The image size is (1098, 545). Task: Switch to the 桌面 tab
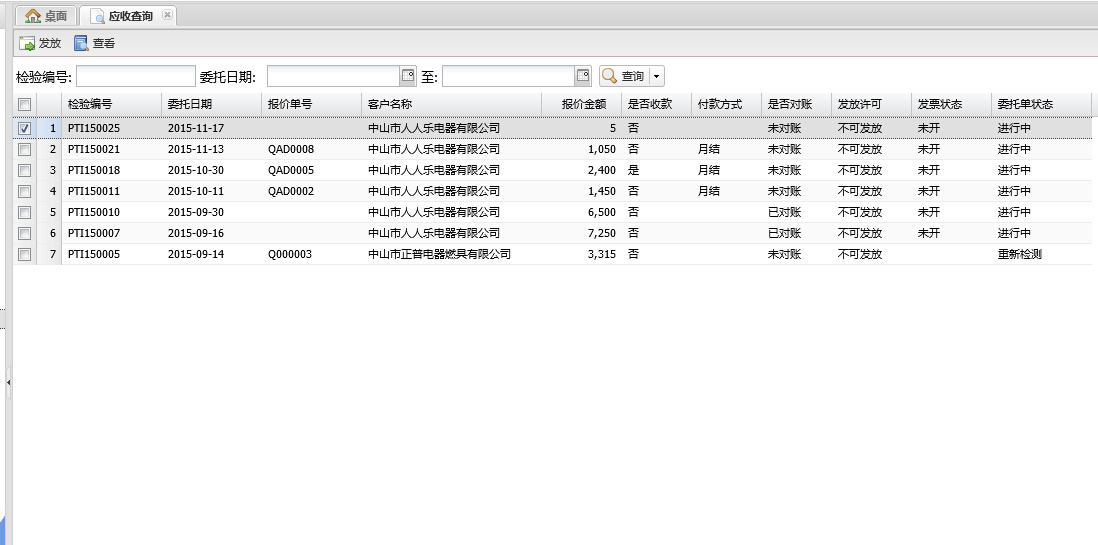pyautogui.click(x=55, y=16)
